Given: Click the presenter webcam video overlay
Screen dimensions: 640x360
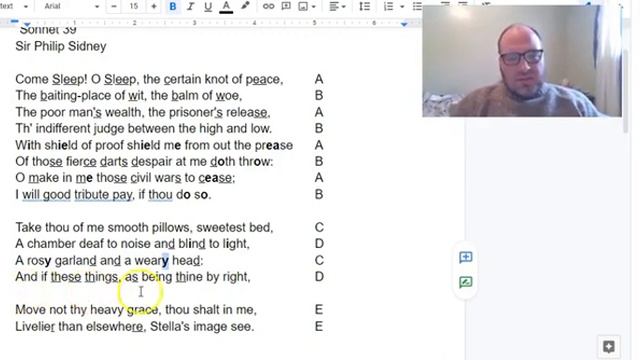Looking at the screenshot, I should [x=522, y=61].
